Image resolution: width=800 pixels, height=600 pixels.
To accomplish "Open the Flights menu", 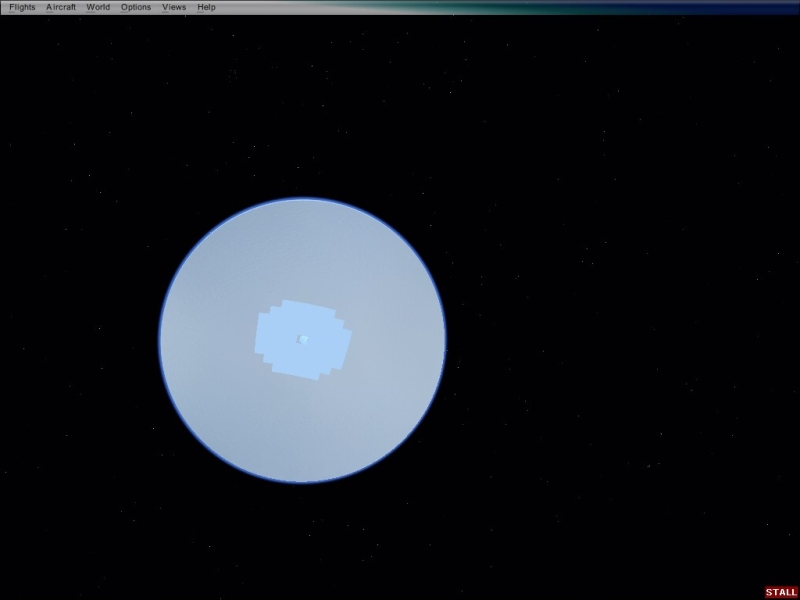I will 22,7.
